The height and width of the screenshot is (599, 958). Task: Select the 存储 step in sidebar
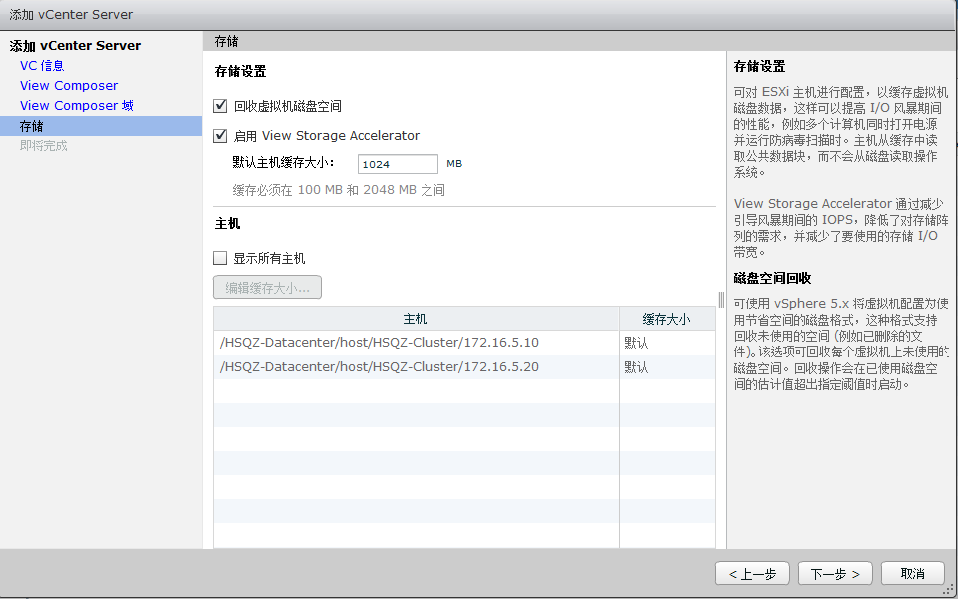click(x=101, y=126)
